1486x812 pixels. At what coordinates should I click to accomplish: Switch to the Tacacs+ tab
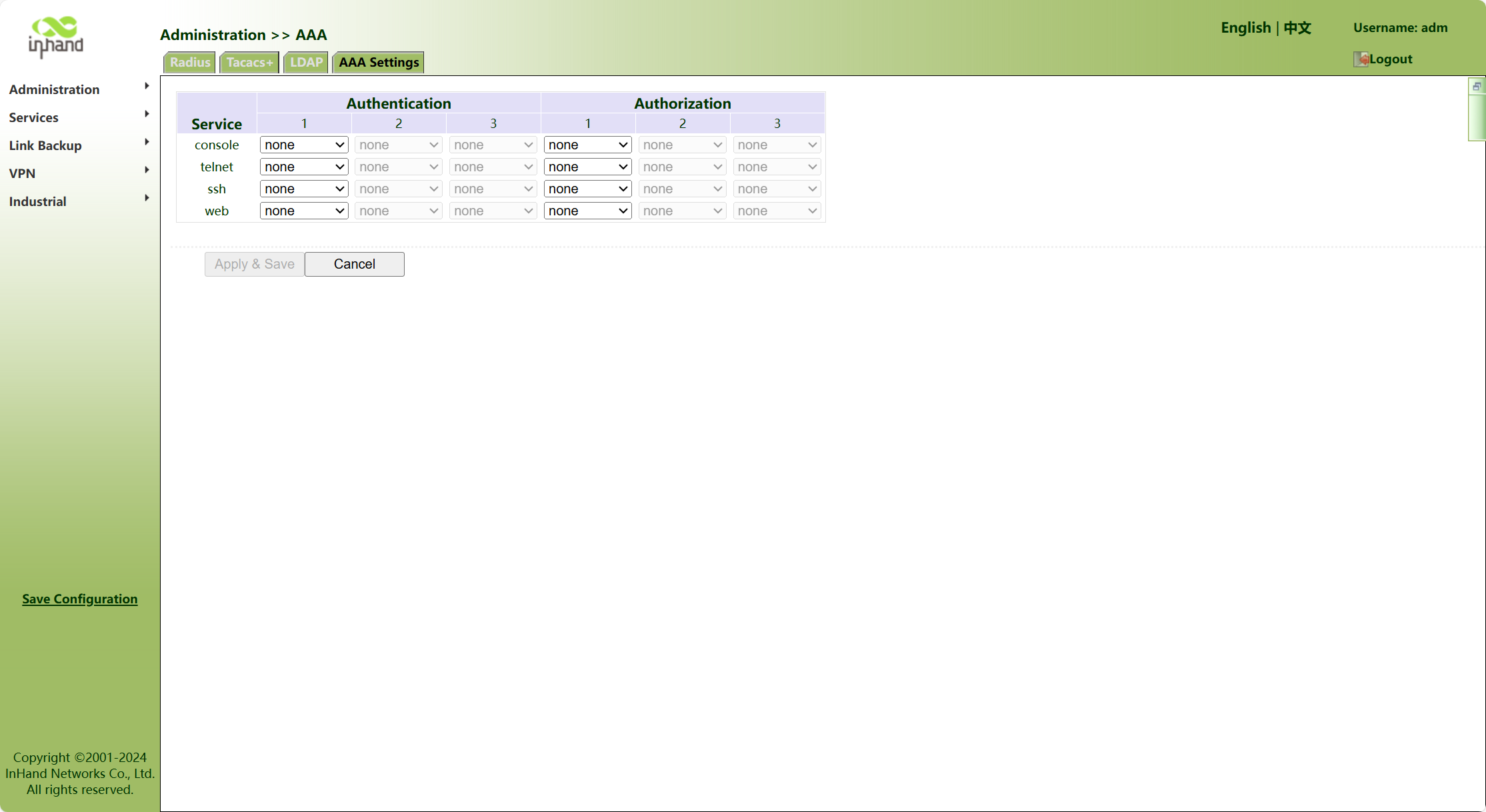point(249,62)
